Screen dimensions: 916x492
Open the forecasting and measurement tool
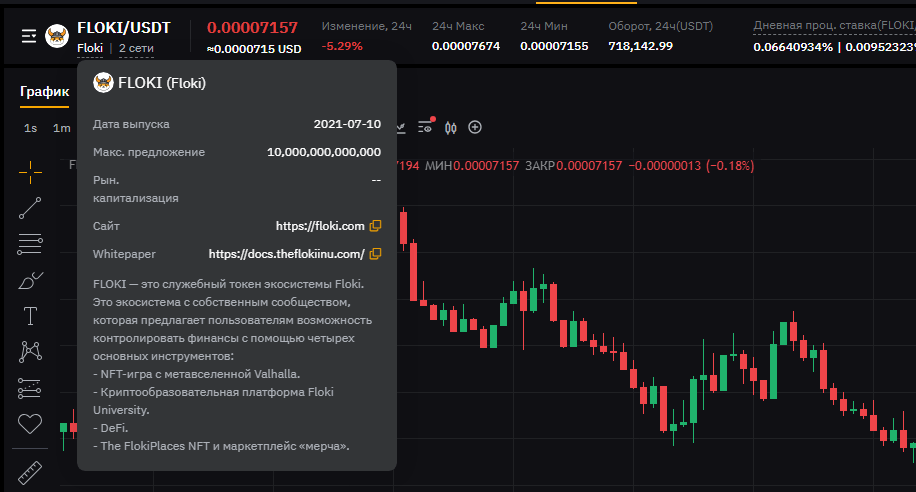click(x=30, y=388)
